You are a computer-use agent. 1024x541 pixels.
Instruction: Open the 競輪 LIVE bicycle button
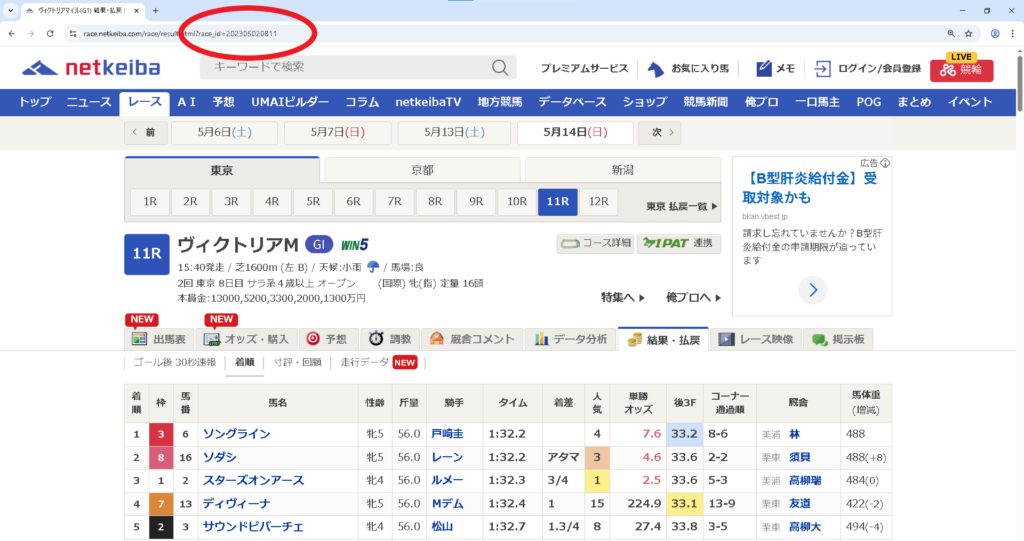961,69
